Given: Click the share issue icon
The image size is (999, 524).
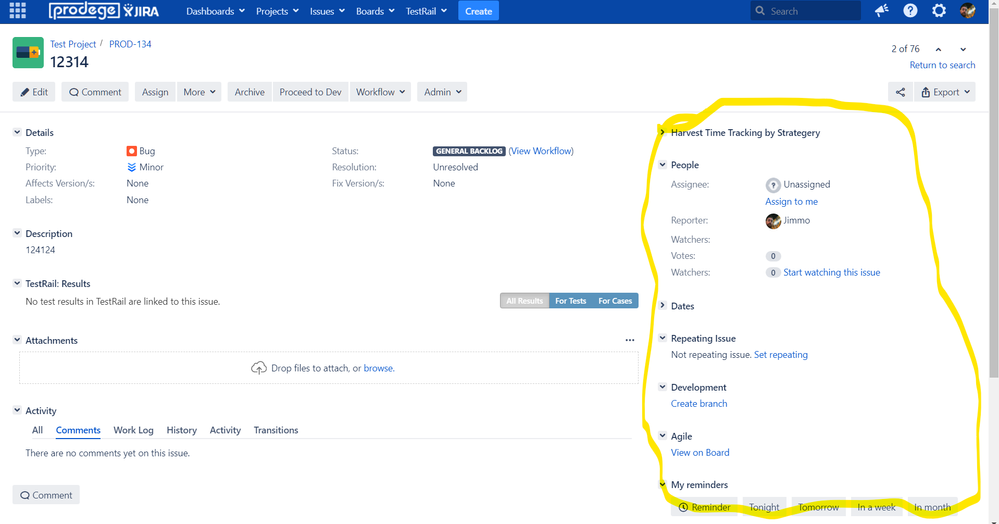Looking at the screenshot, I should click(900, 92).
